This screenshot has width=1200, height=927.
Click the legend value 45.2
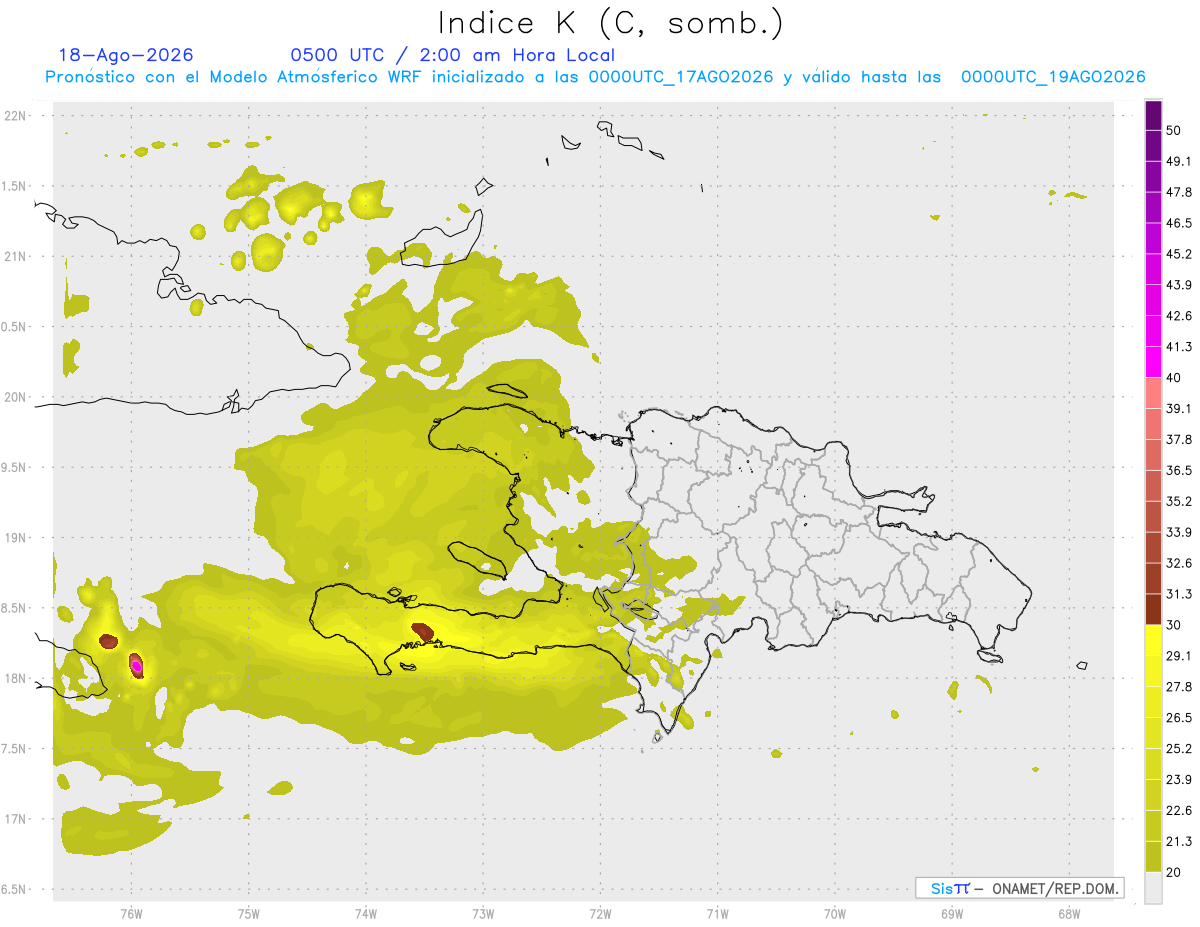click(1179, 254)
